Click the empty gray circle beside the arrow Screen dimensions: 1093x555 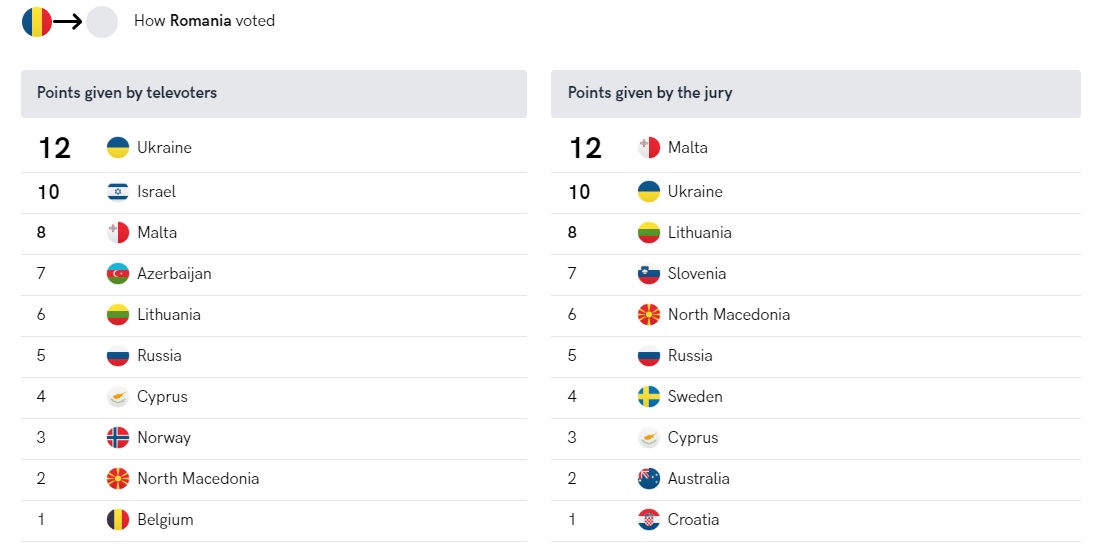click(x=102, y=21)
